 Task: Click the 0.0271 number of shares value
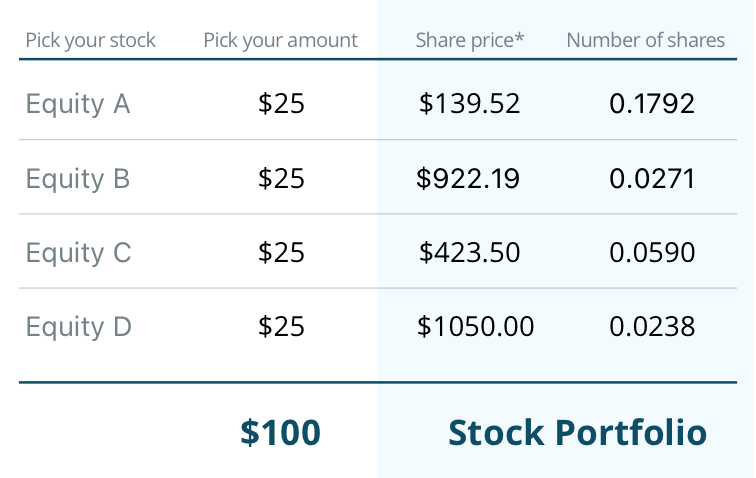(x=651, y=178)
